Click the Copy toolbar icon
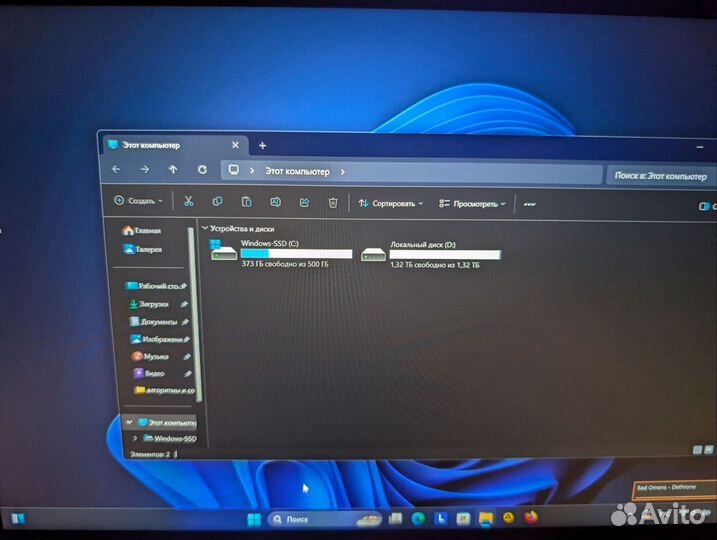 [217, 202]
